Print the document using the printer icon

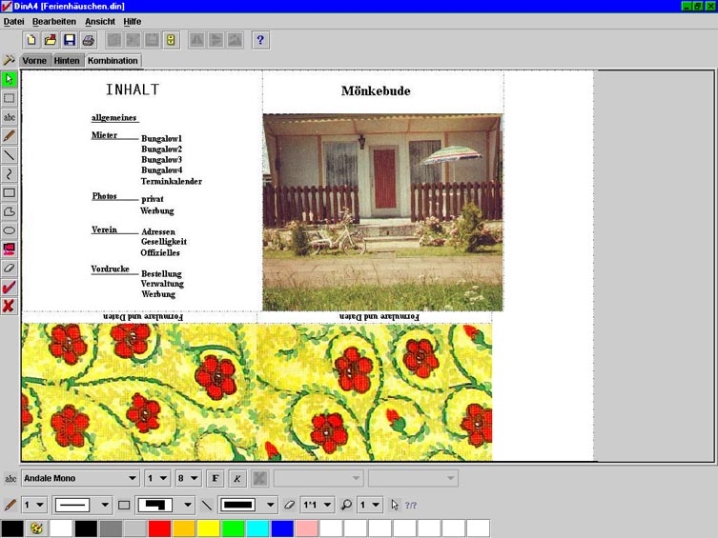[x=88, y=40]
